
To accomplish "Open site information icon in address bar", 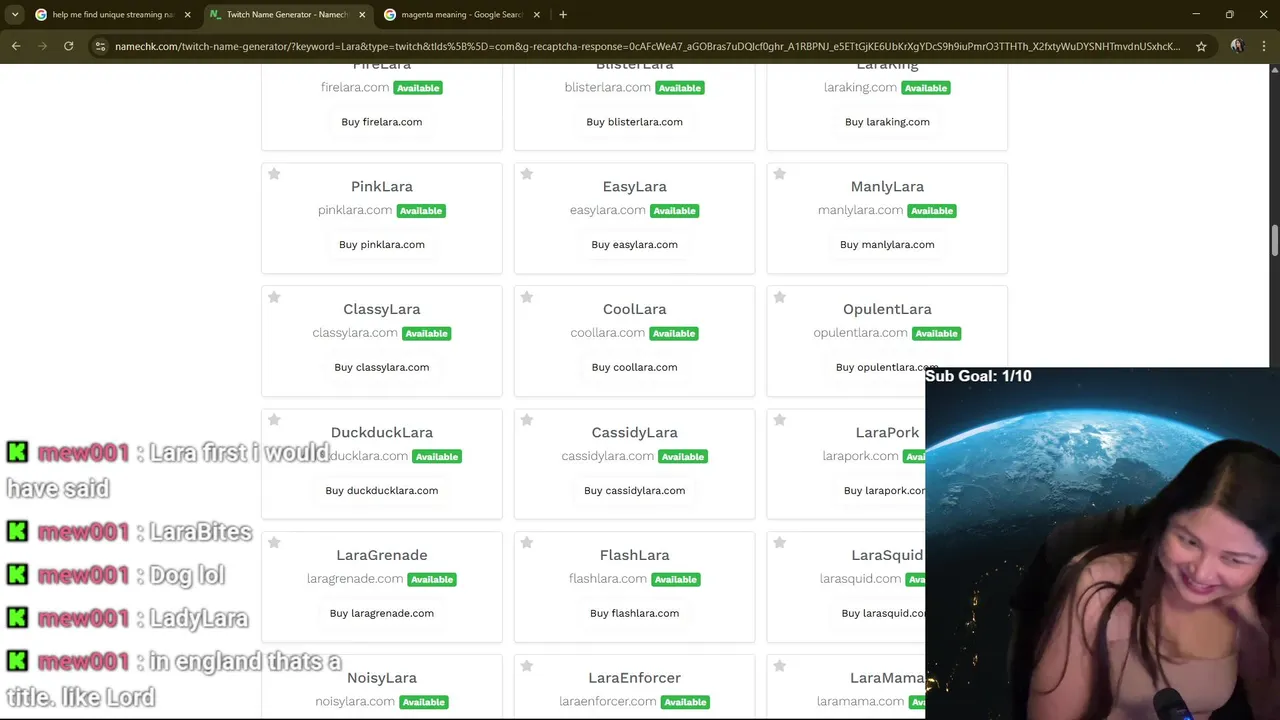I will pyautogui.click(x=100, y=46).
